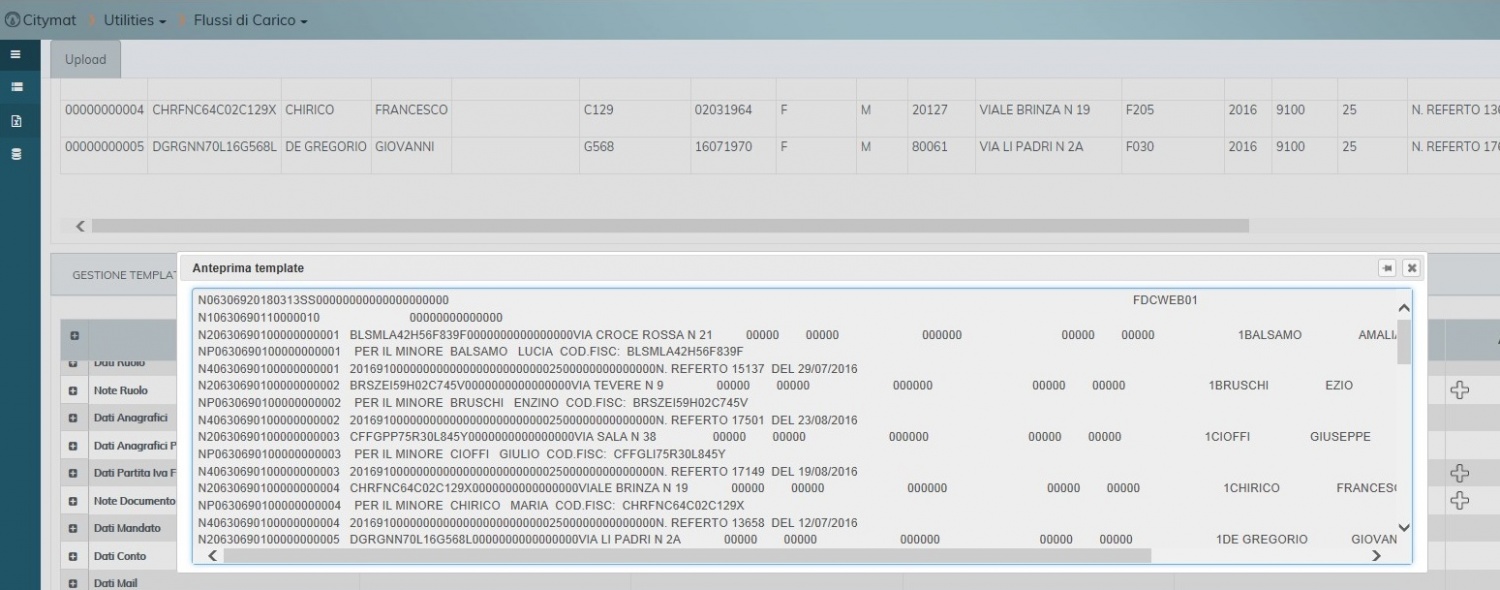Screen dimensions: 1500x590
Task: Click the Dati Mandato label
Action: pos(127,528)
